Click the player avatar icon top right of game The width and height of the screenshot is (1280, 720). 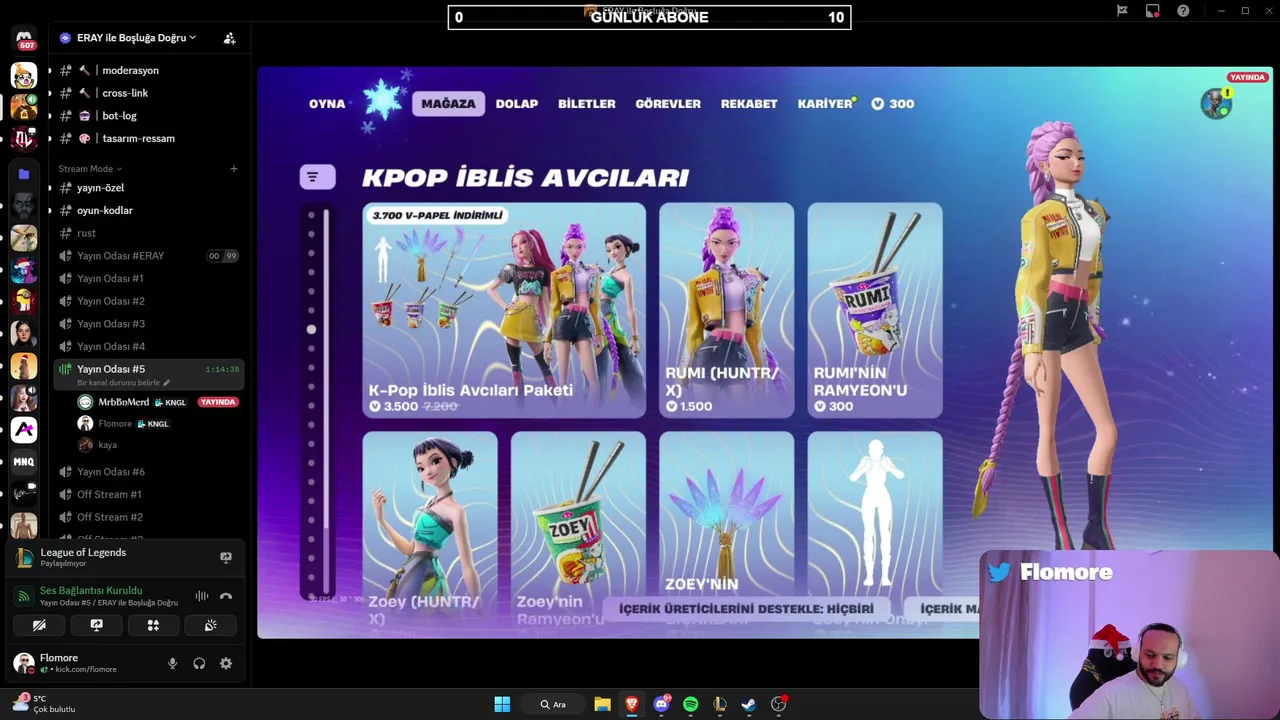(x=1216, y=104)
